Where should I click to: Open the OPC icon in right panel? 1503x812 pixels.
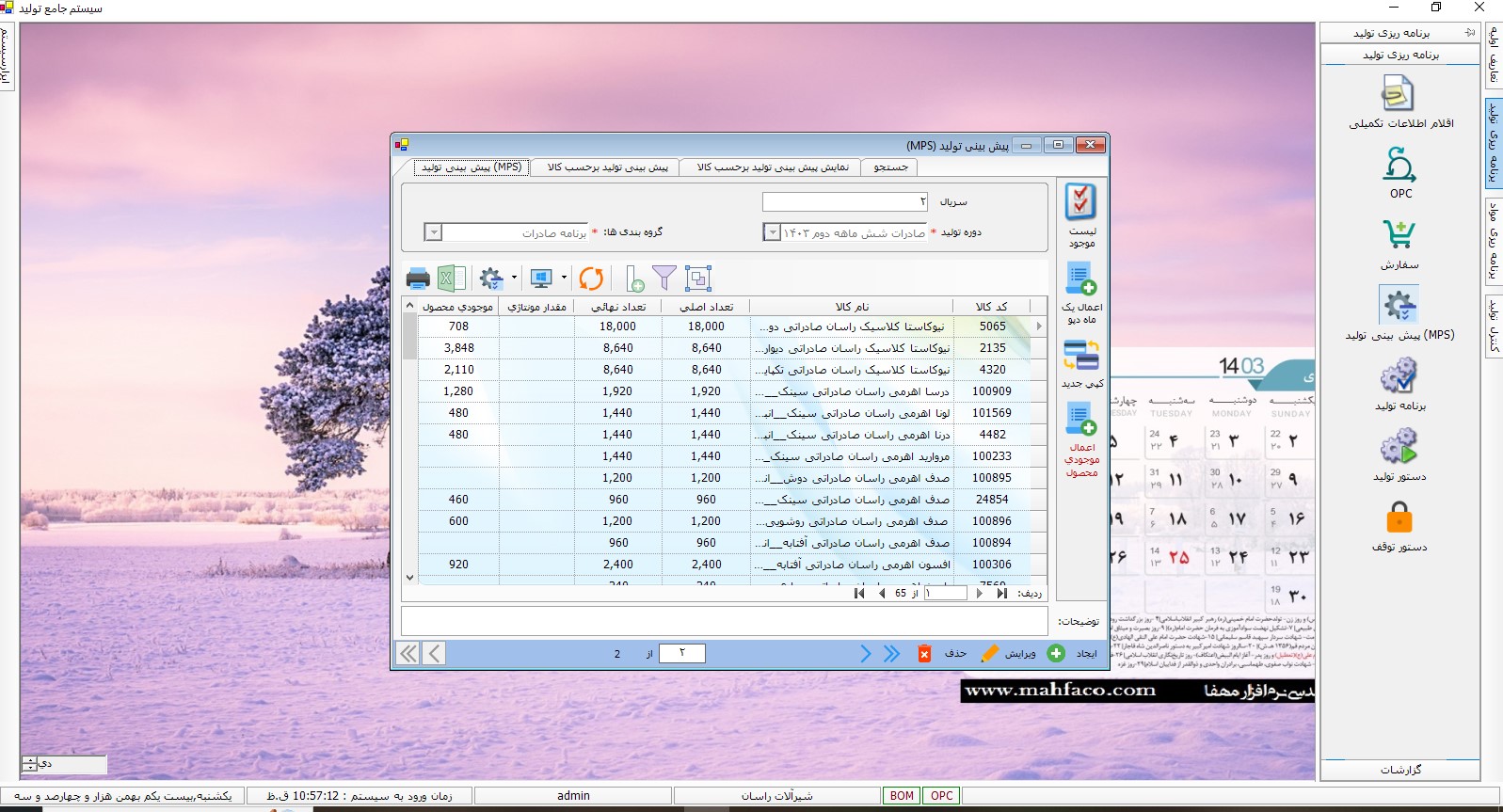pyautogui.click(x=1399, y=166)
